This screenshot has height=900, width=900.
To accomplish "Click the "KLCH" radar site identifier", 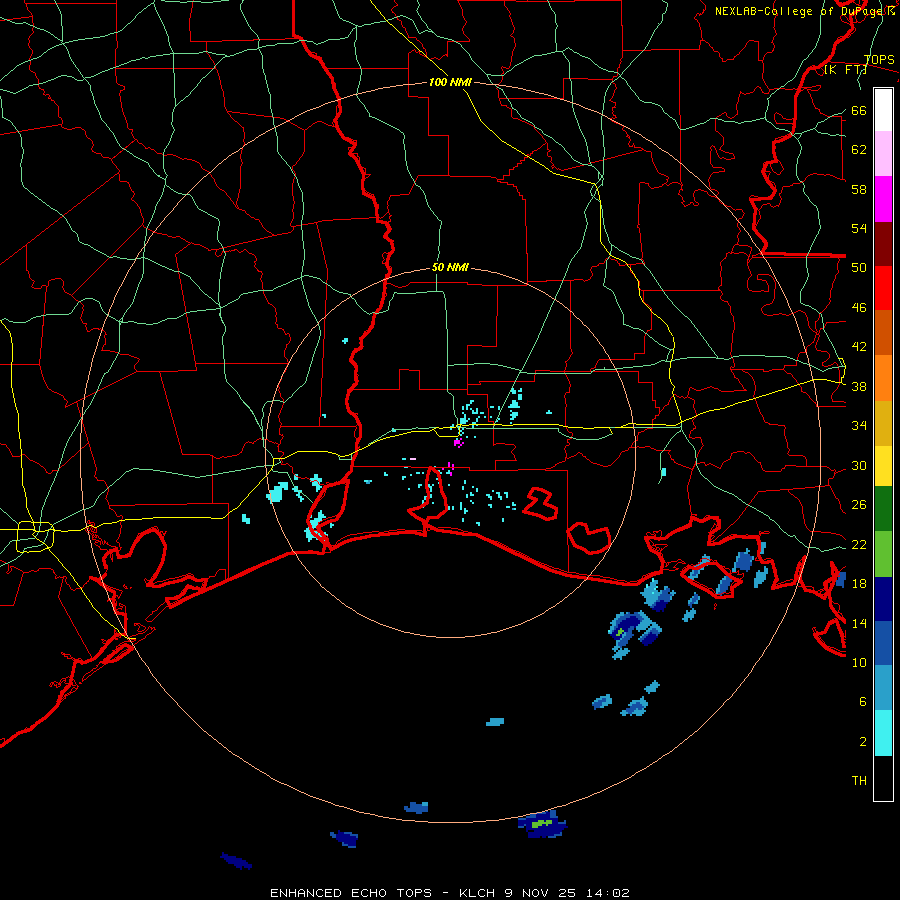I will pyautogui.click(x=477, y=893).
